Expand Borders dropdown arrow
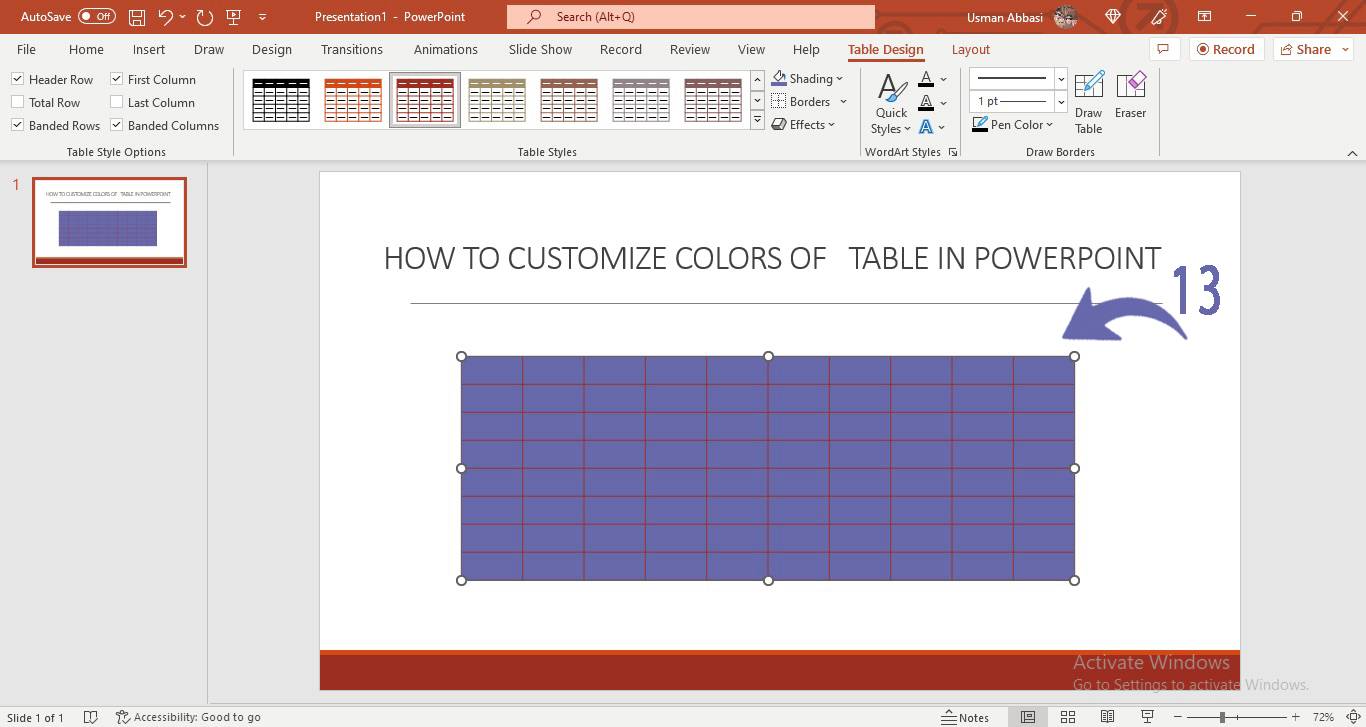 [843, 102]
